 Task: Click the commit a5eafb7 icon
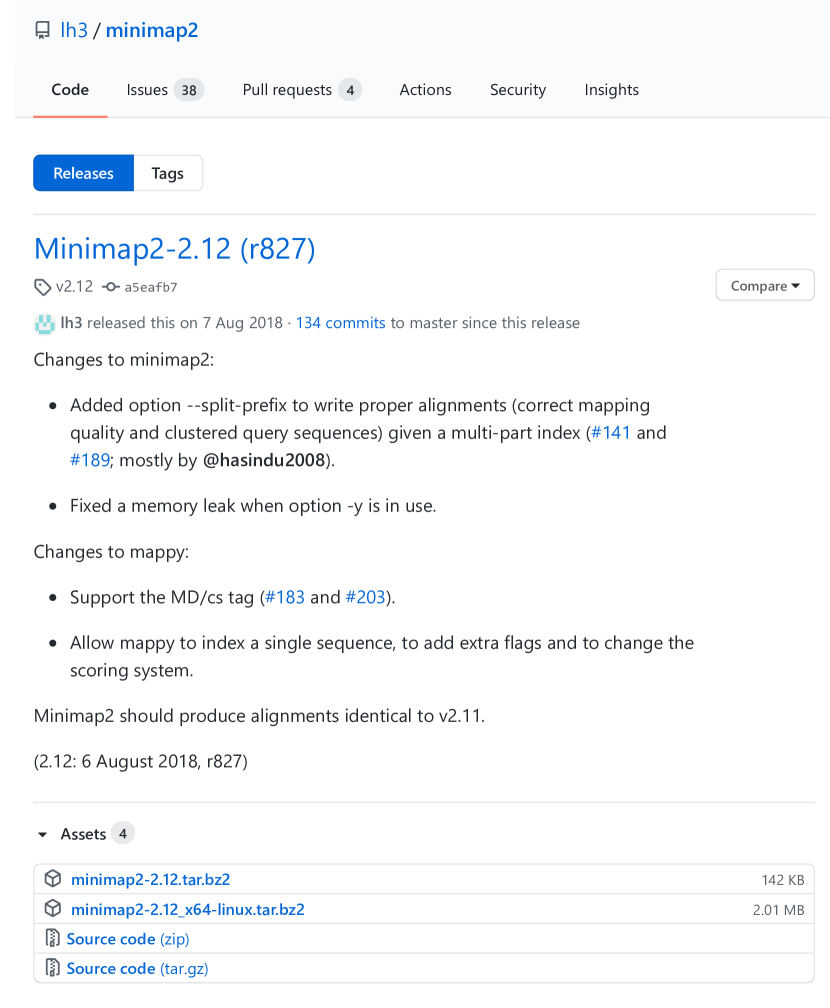click(x=111, y=287)
